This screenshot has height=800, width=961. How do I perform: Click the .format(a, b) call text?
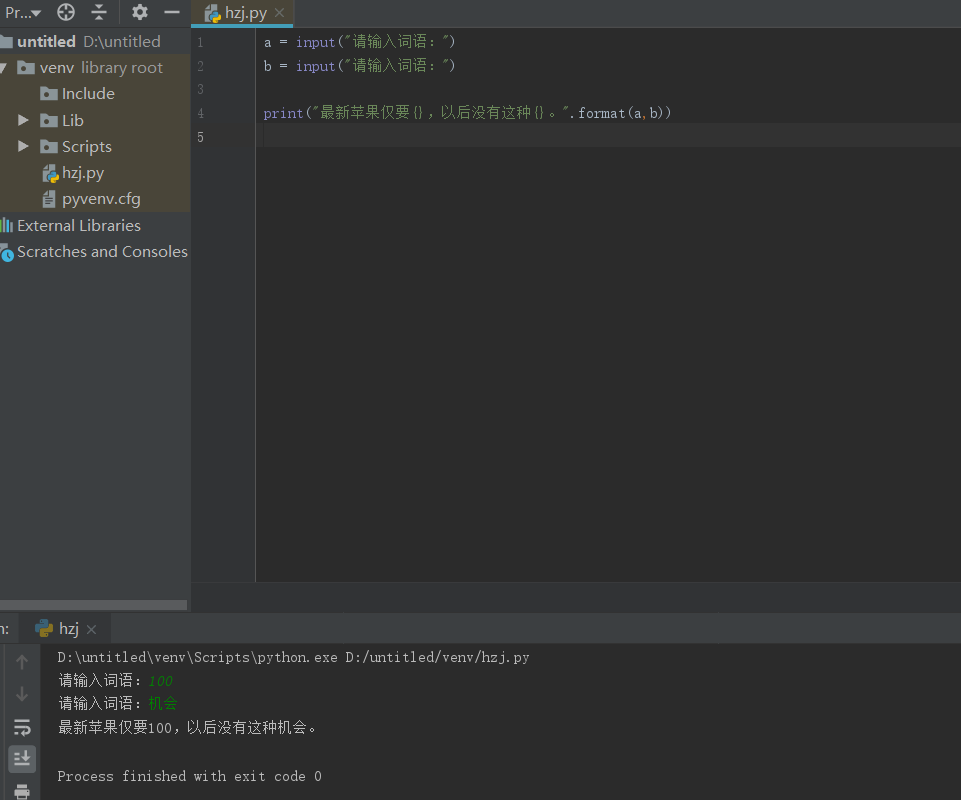[x=620, y=113]
